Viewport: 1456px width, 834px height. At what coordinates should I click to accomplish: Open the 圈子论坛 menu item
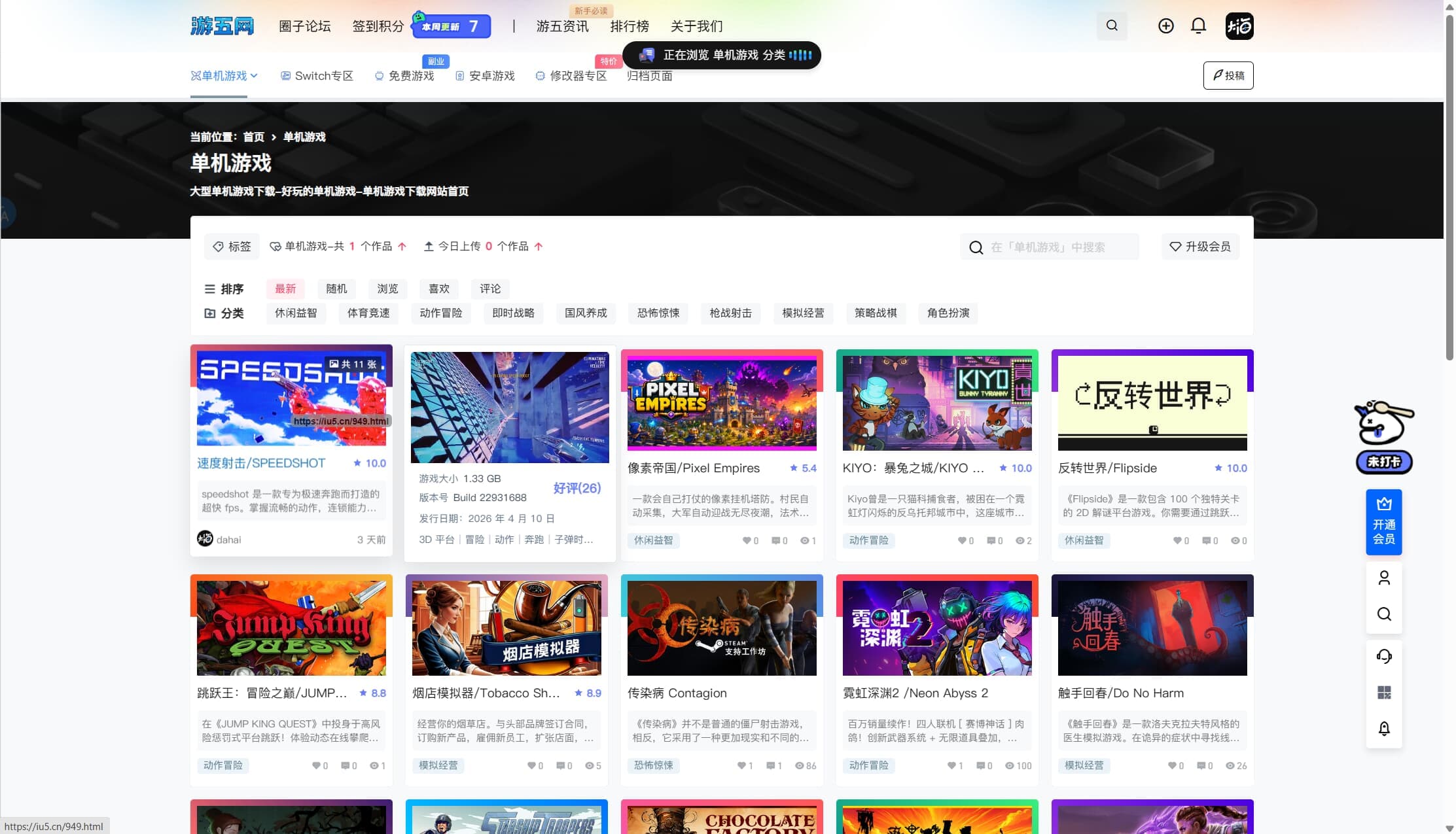point(305,26)
